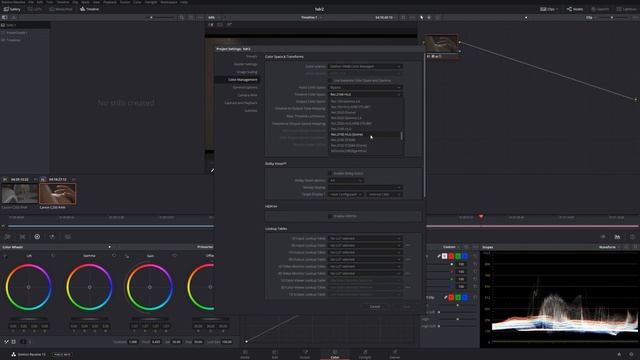This screenshot has width=640, height=360.
Task: Open the Lightbox view
Action: 626,9
